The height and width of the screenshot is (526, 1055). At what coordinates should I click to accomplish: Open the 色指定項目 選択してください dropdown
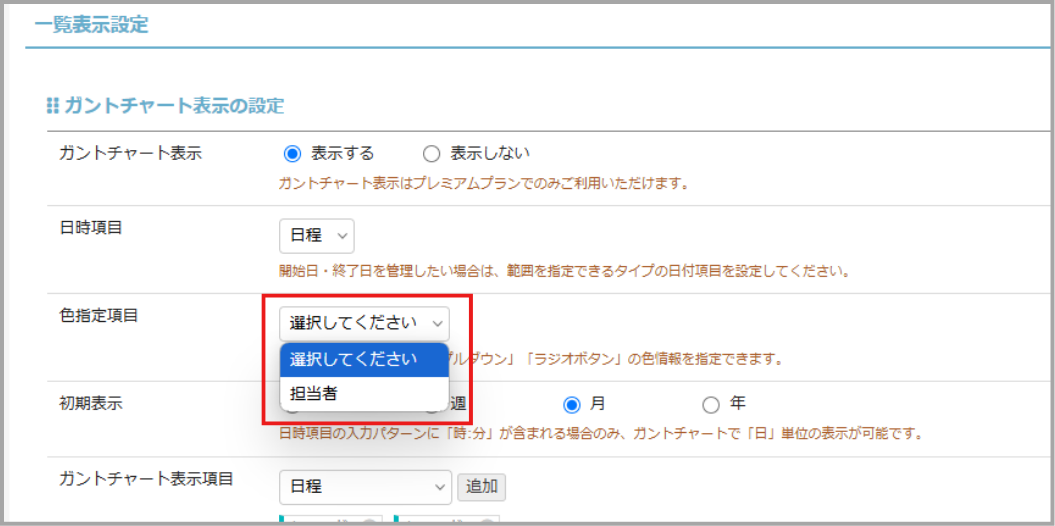[364, 323]
